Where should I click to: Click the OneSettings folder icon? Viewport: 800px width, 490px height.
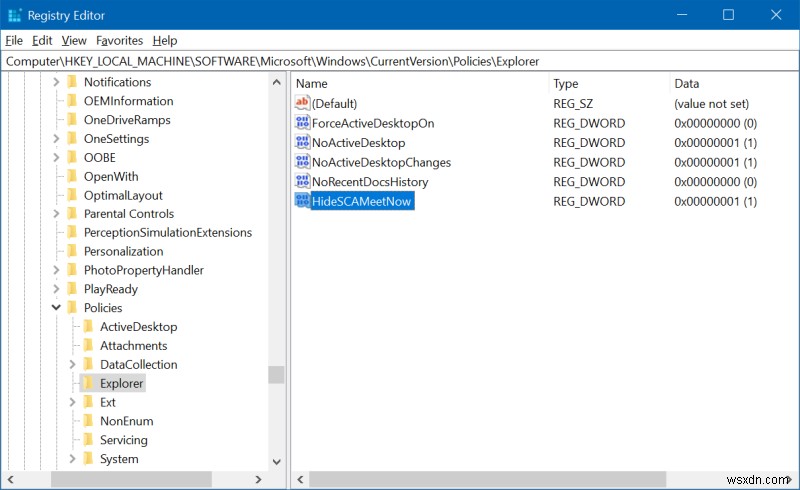pyautogui.click(x=72, y=138)
